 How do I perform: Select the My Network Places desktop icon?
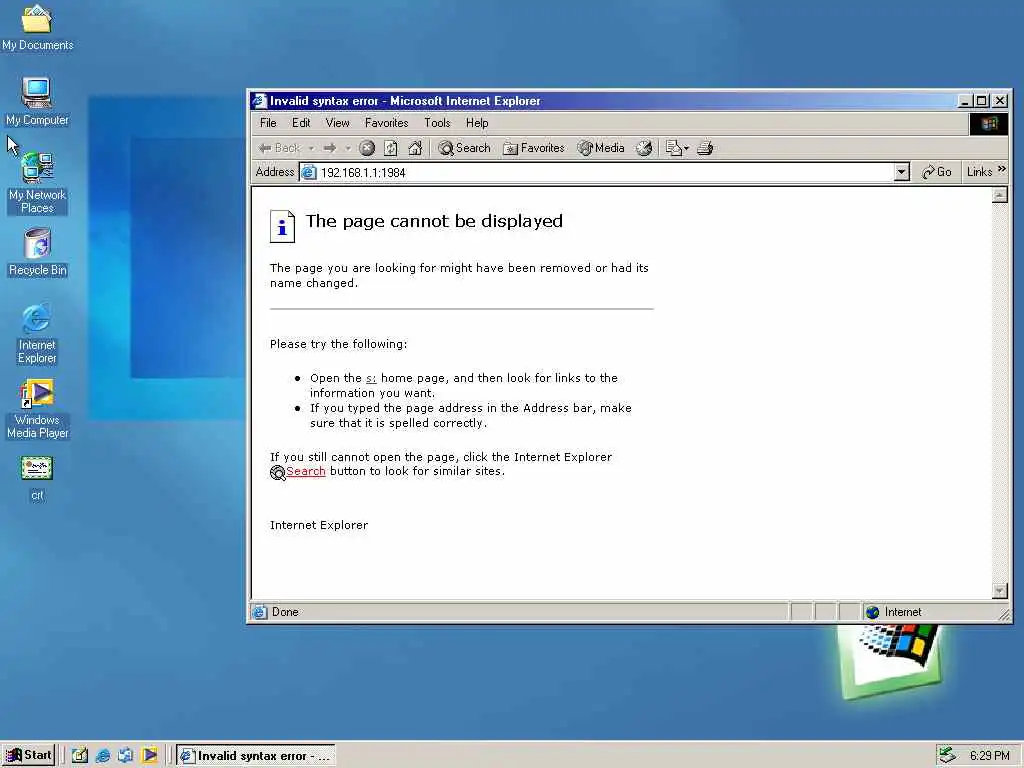[x=37, y=183]
